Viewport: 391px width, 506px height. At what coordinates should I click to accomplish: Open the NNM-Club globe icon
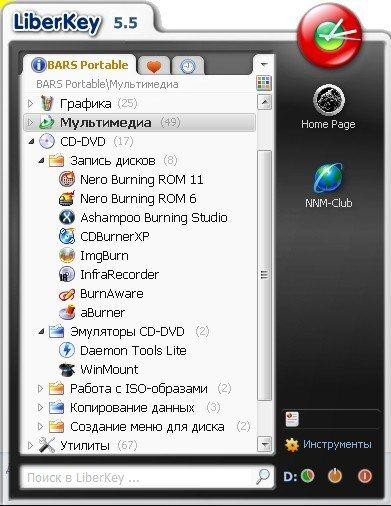tap(328, 178)
